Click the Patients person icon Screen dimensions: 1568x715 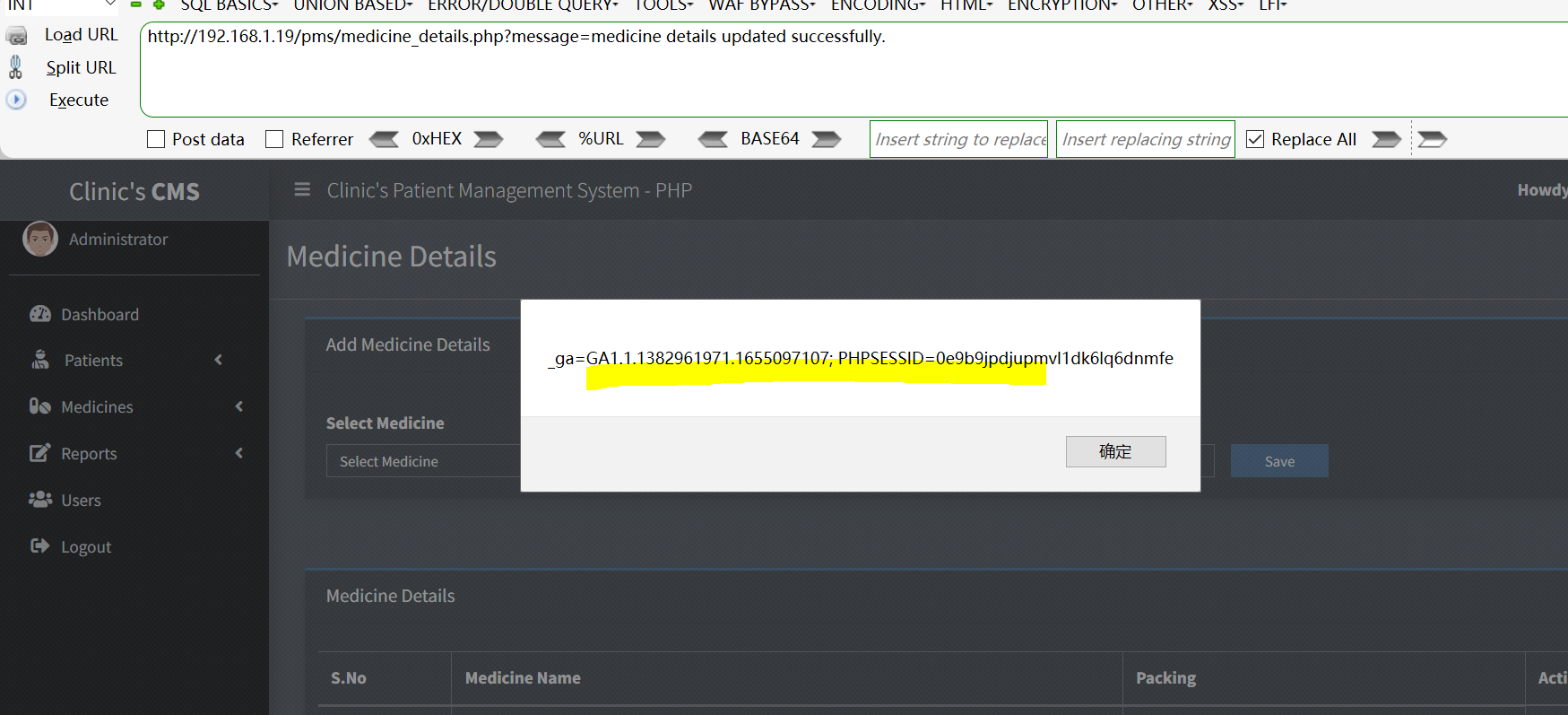(40, 360)
